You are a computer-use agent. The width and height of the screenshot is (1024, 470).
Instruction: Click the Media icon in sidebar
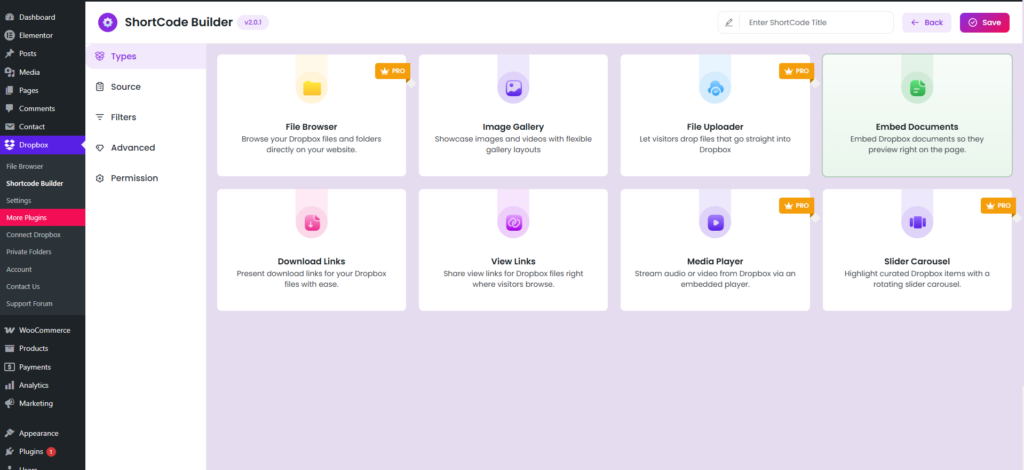(10, 72)
